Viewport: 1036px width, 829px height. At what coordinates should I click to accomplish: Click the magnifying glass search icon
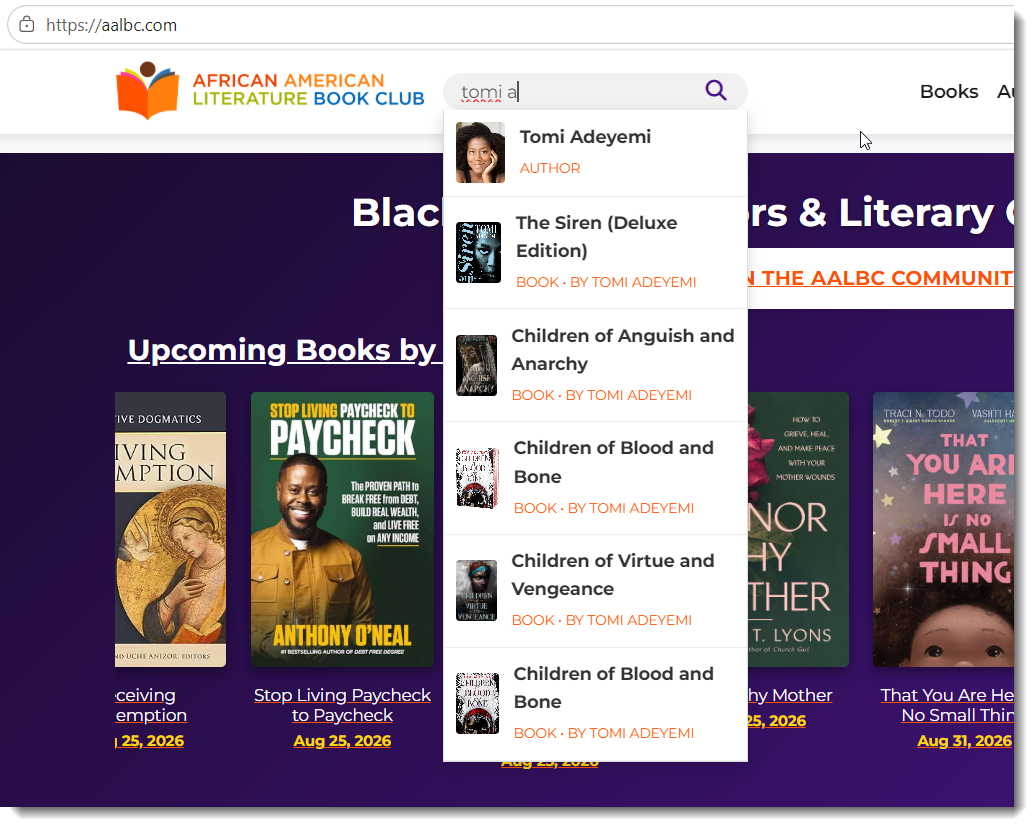point(716,90)
